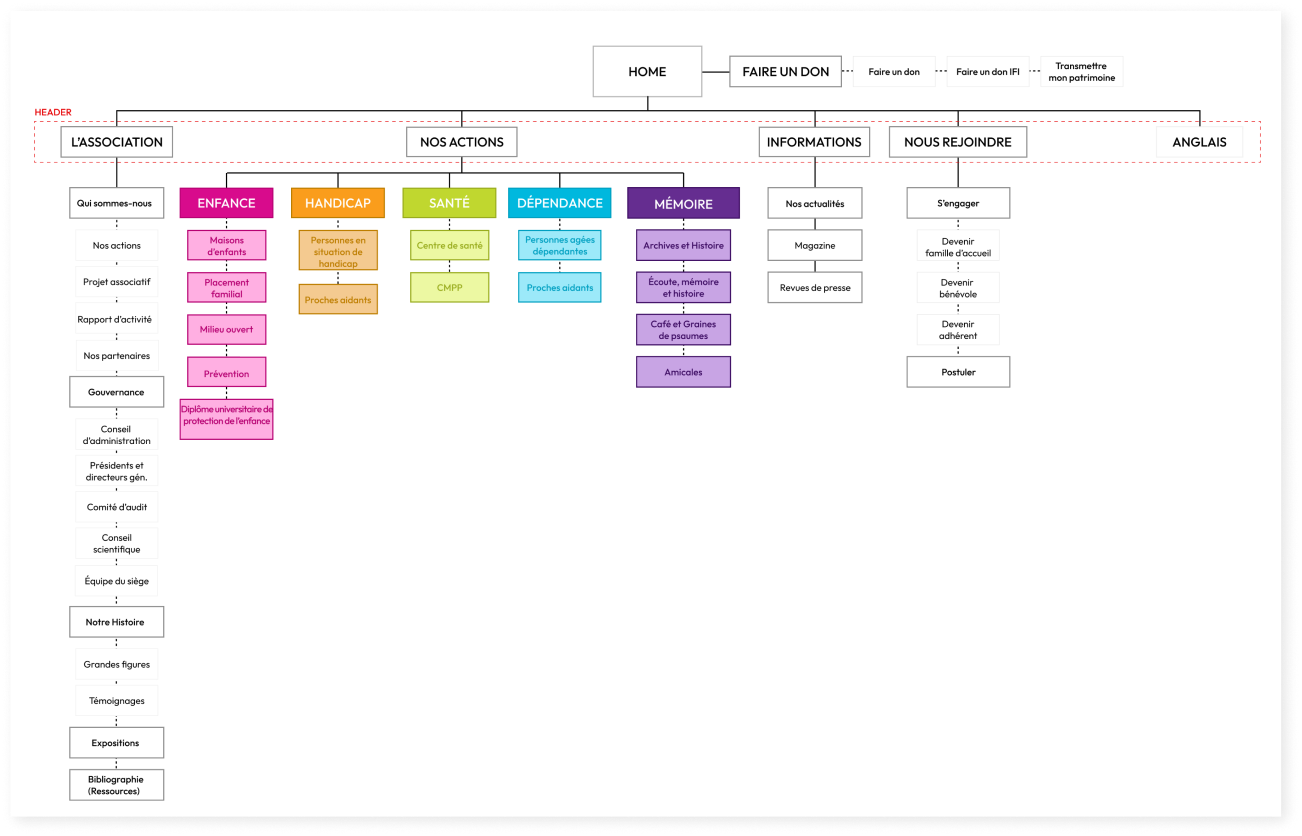Select the ANGLAIS header item
The image size is (1302, 836).
click(1199, 142)
